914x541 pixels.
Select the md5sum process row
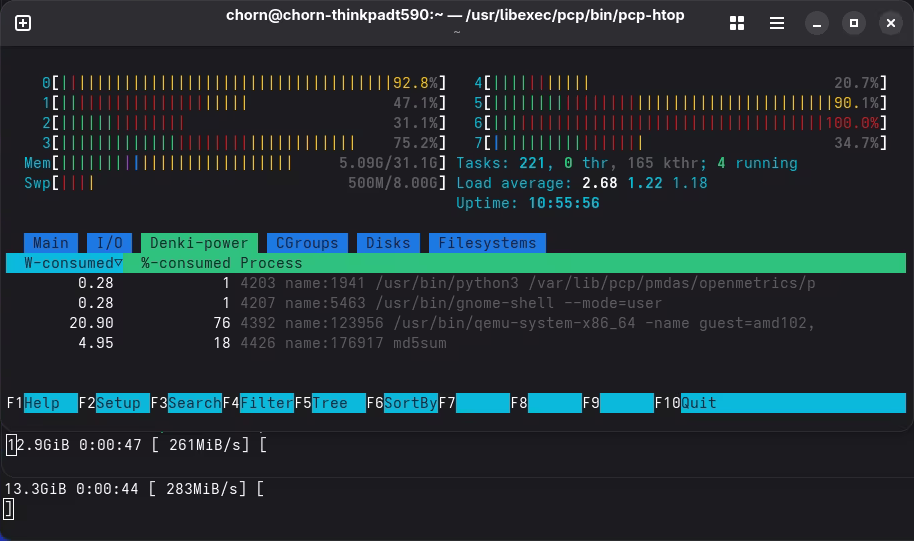click(456, 343)
